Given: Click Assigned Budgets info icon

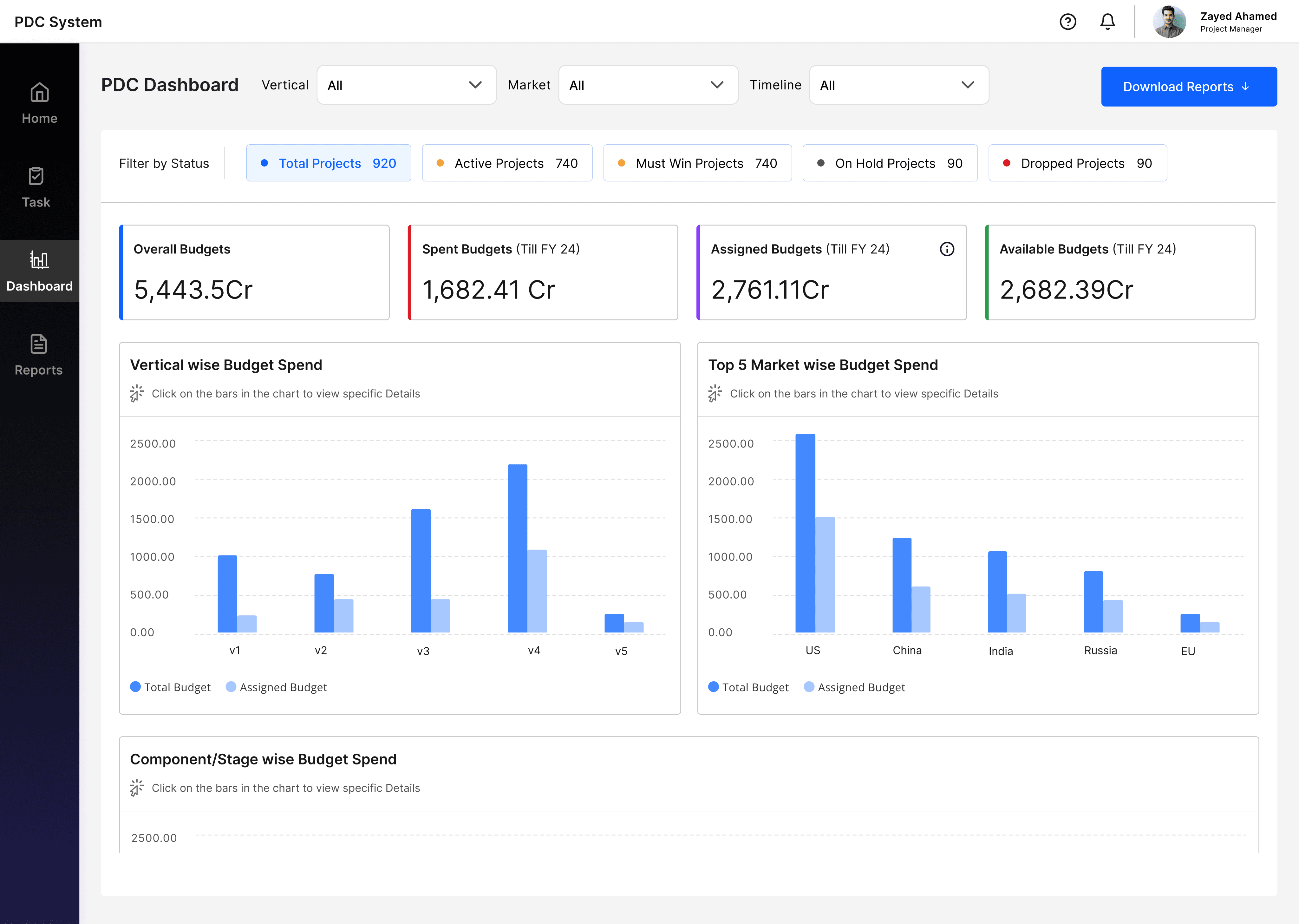Looking at the screenshot, I should point(946,249).
